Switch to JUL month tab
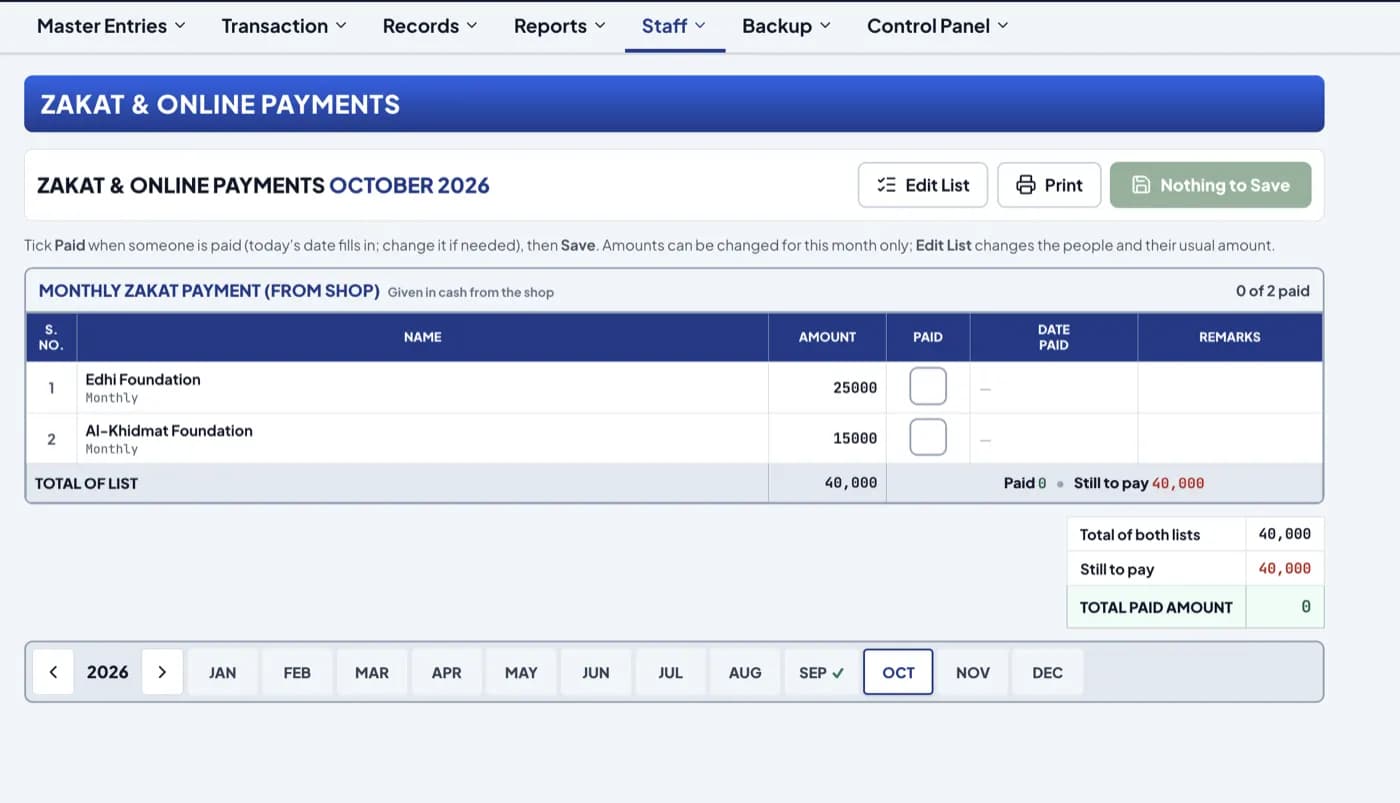The width and height of the screenshot is (1400, 803). click(670, 672)
